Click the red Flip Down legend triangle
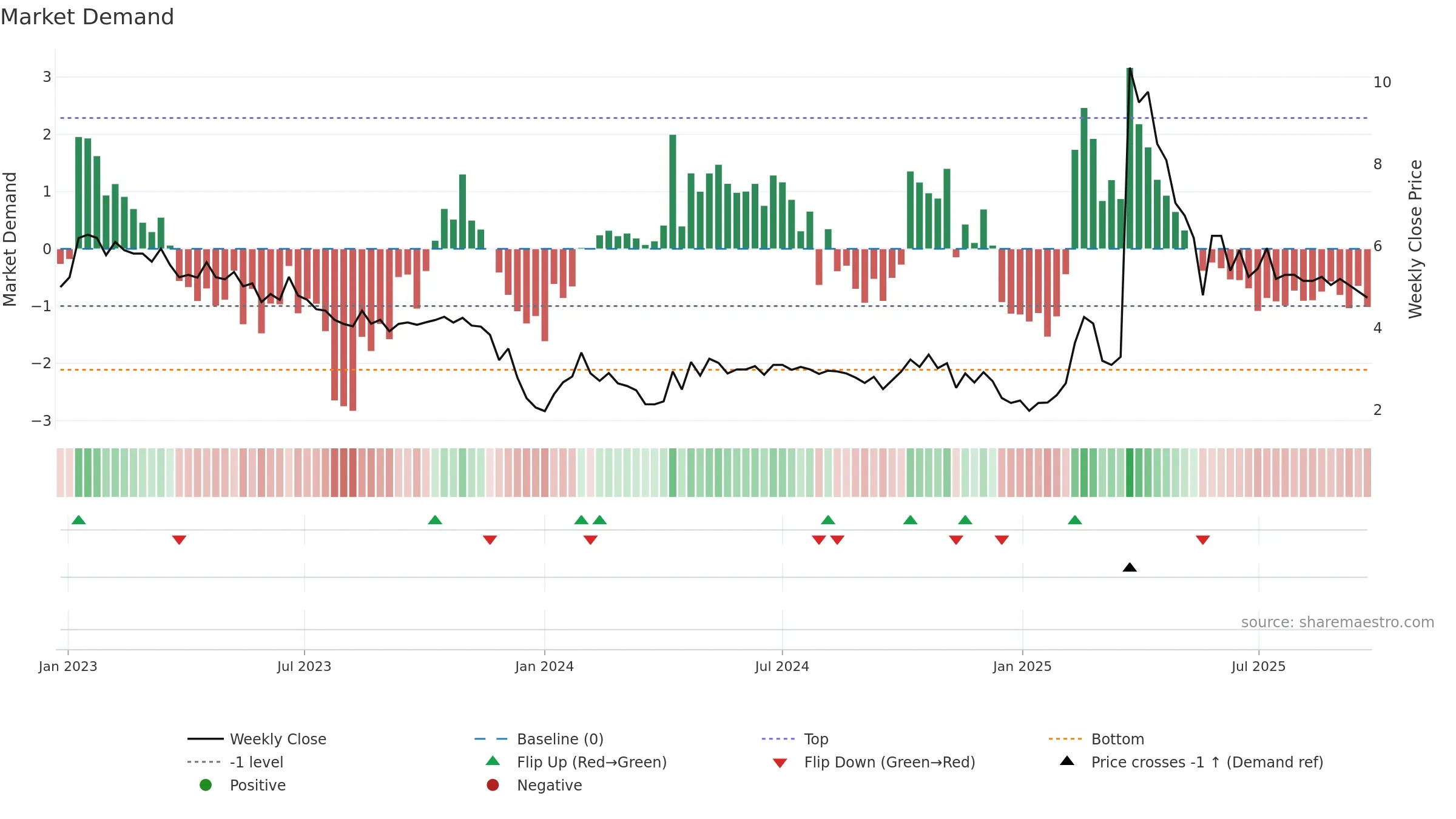 coord(780,763)
